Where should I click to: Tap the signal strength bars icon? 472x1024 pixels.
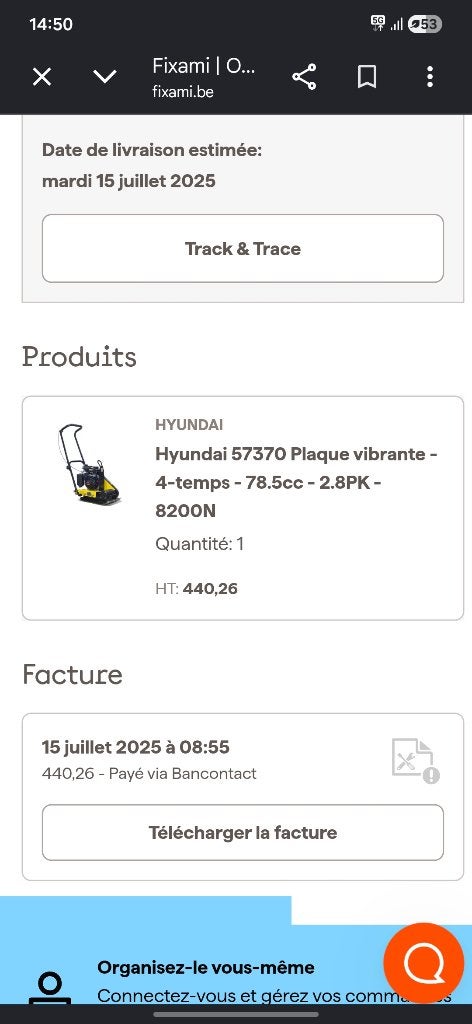396,25
